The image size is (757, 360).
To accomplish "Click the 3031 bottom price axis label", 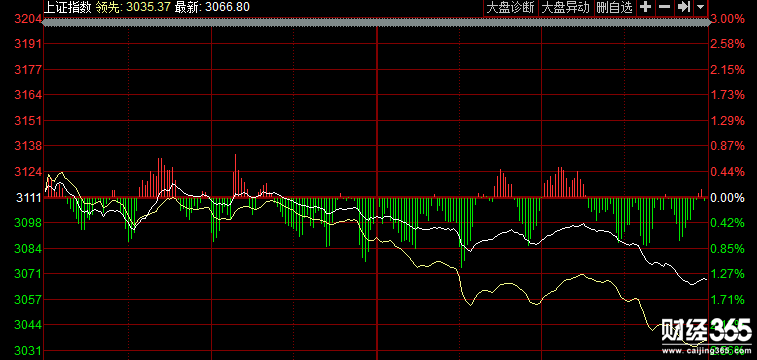I will click(x=28, y=350).
